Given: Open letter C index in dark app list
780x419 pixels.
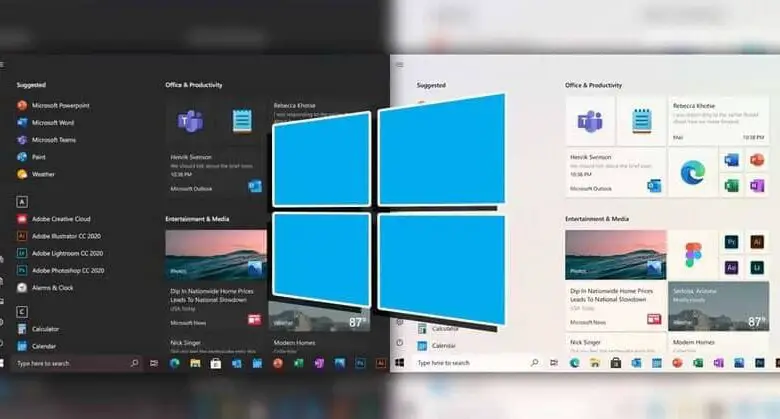Looking at the screenshot, I should [x=22, y=312].
